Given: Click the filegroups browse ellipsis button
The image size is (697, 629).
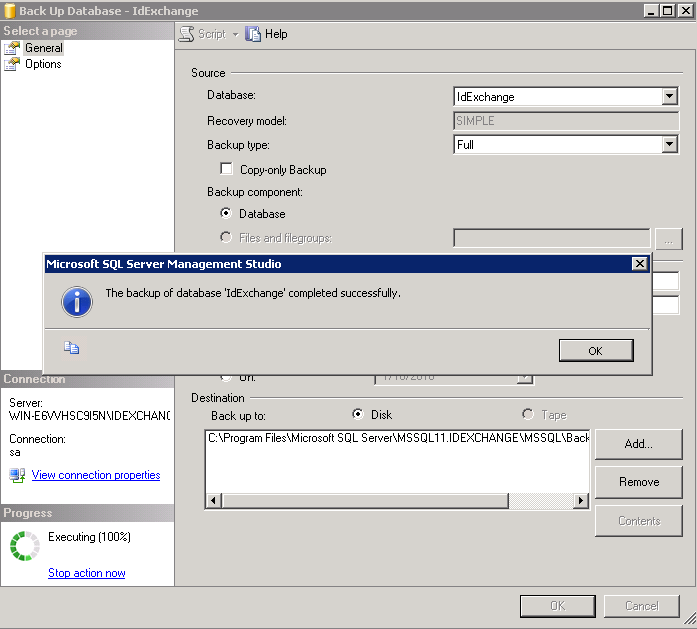Looking at the screenshot, I should click(669, 239).
